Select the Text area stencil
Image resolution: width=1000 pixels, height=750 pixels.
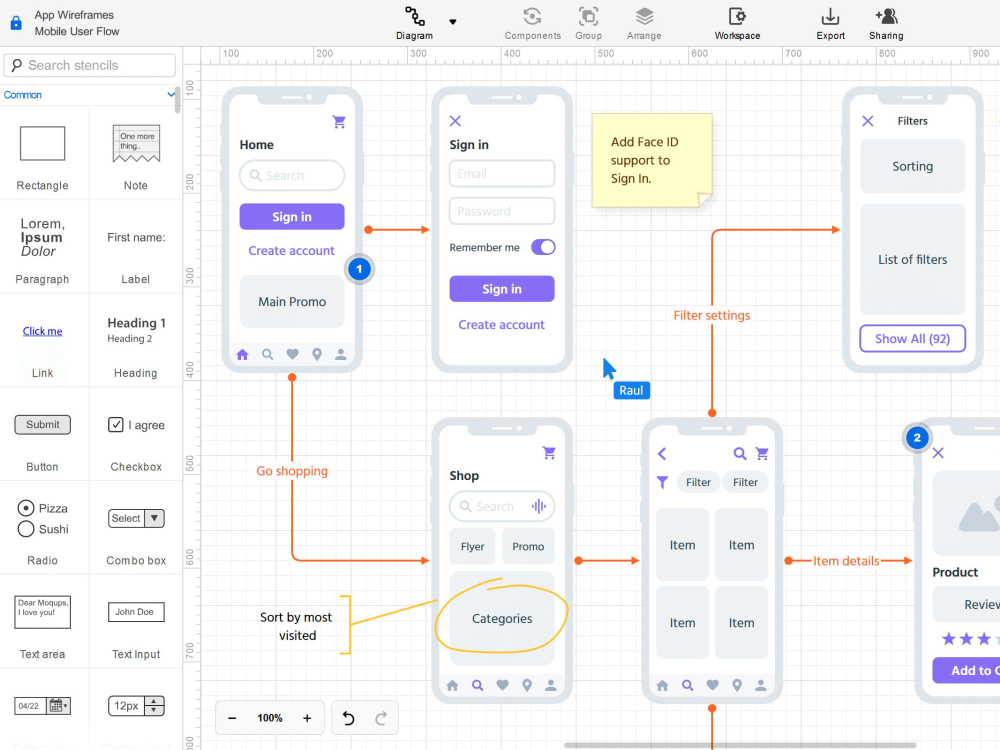coord(42,612)
